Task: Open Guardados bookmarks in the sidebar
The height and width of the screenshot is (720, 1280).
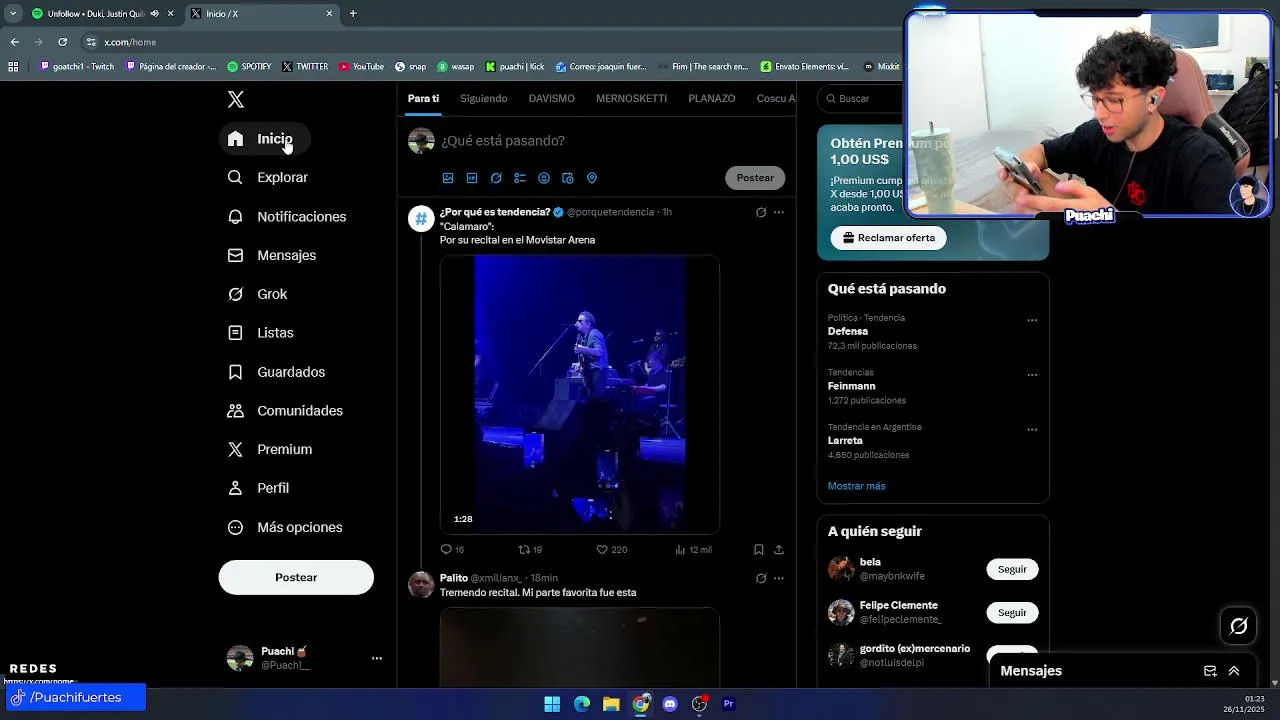Action: (277, 372)
